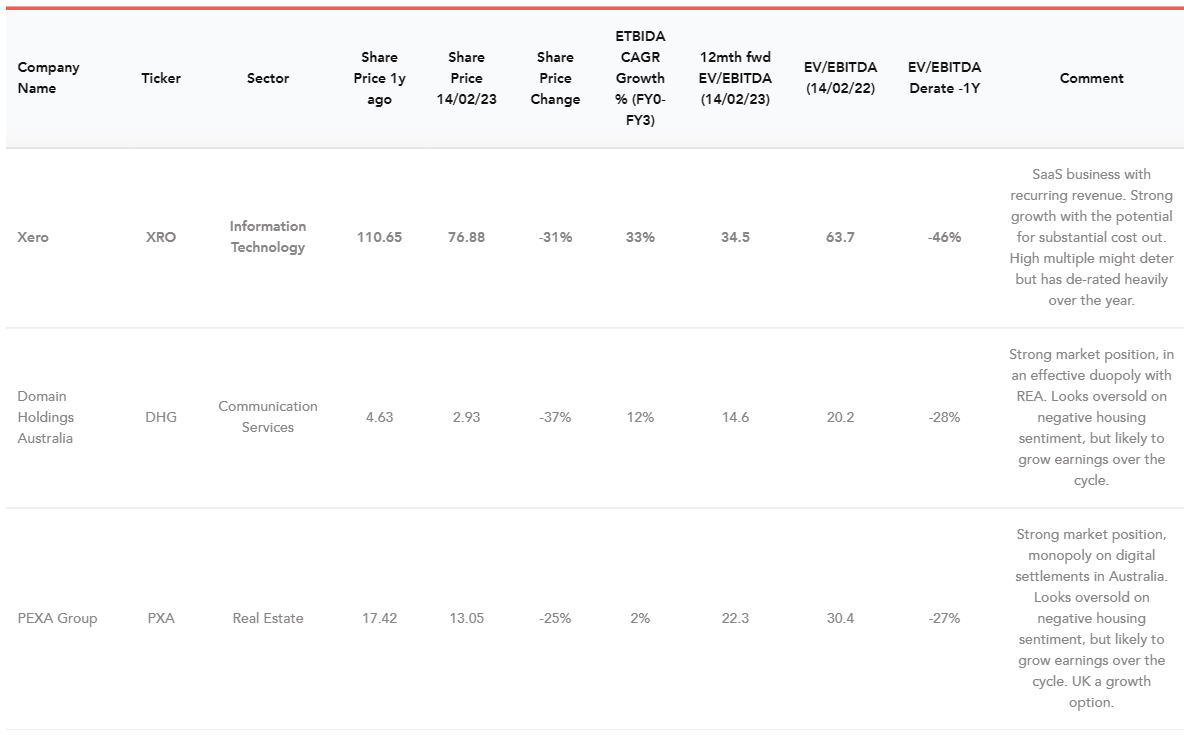Viewport: 1184px width, 735px height.
Task: Select the ETBIDA CAGR Growth % header
Action: point(640,78)
